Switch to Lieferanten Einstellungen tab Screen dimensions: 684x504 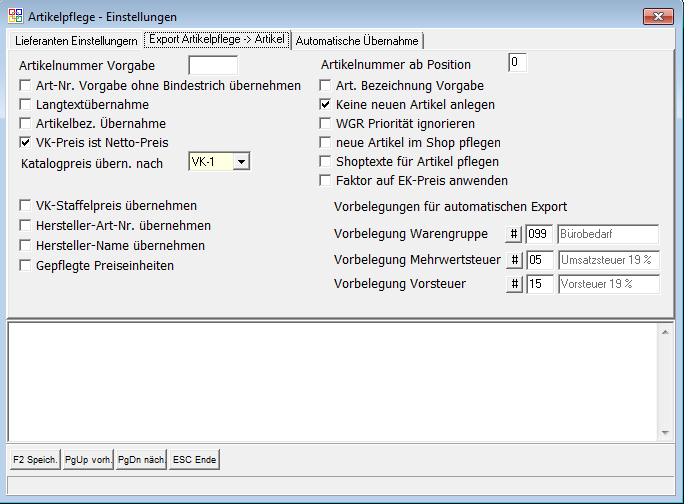coord(75,41)
